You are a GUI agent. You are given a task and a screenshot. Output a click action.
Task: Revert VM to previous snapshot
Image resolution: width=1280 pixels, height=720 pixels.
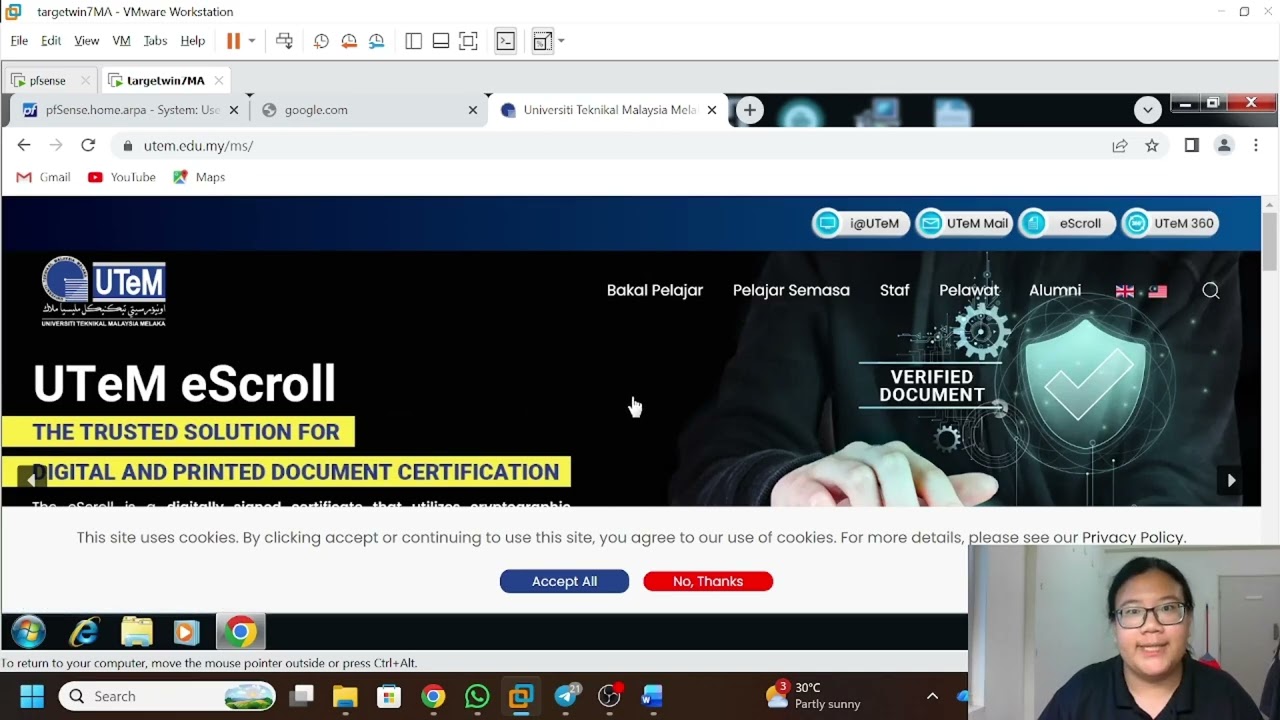click(x=349, y=41)
